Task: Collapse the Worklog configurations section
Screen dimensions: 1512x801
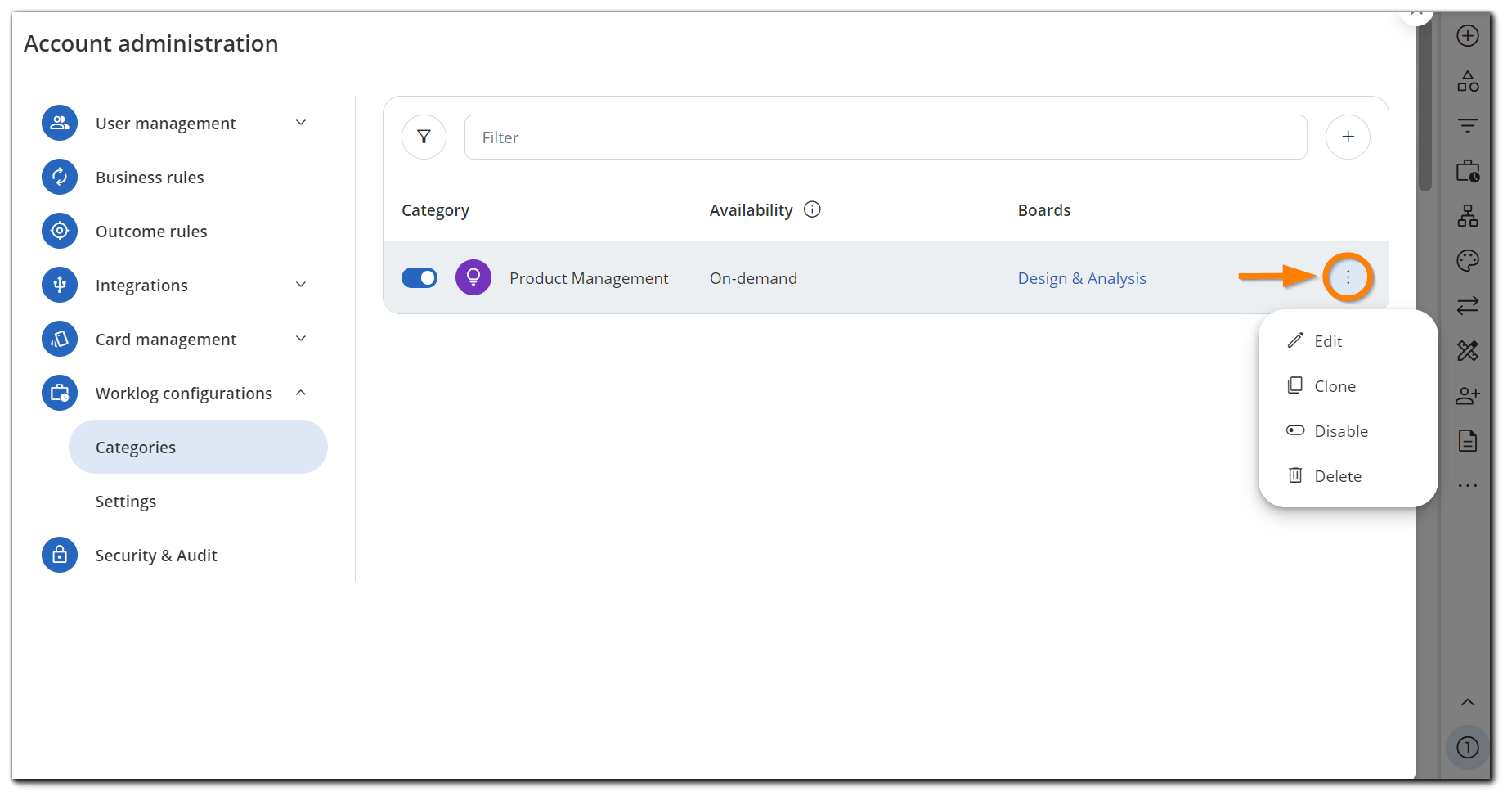Action: click(302, 392)
